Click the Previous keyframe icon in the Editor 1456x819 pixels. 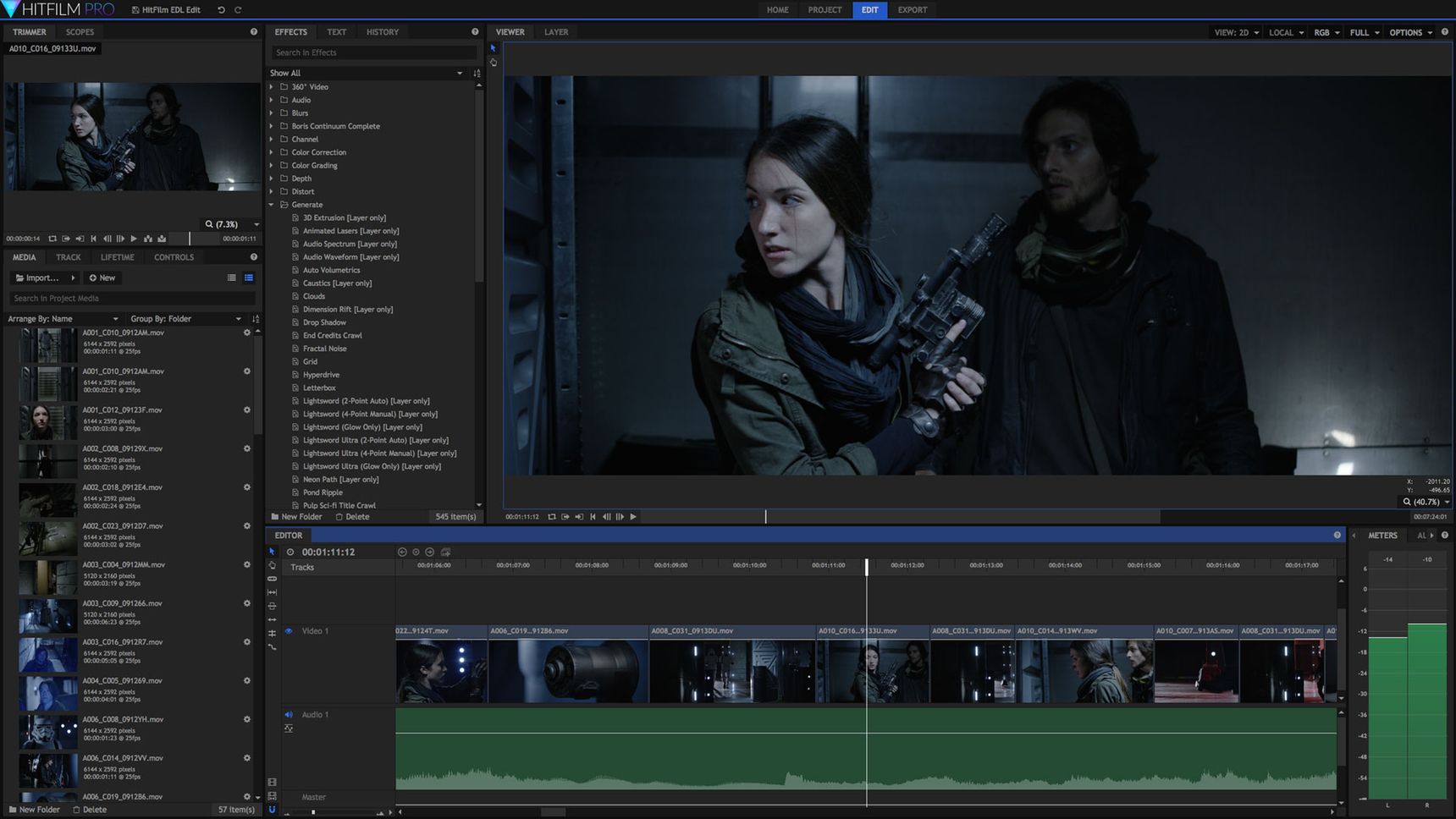coord(402,552)
